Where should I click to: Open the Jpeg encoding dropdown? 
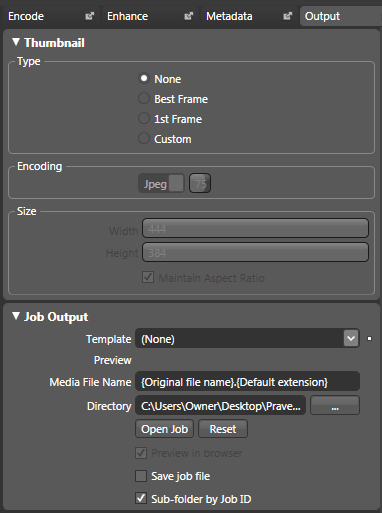pos(161,183)
